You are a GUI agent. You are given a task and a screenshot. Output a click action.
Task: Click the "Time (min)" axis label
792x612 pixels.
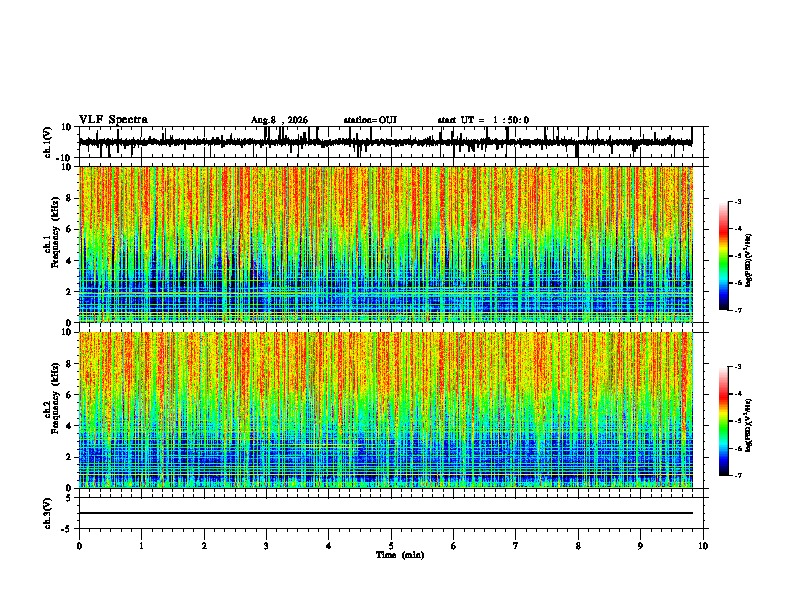tap(400, 555)
